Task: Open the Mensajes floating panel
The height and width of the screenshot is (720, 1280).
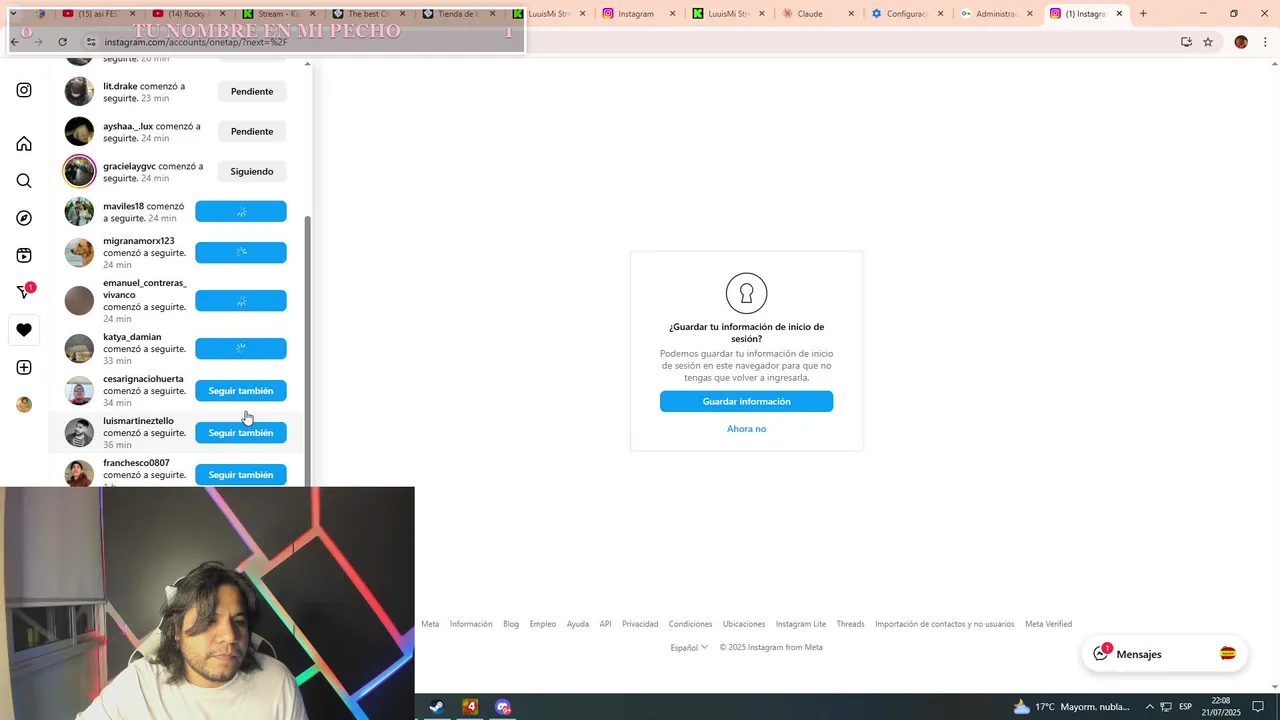Action: [x=1164, y=654]
